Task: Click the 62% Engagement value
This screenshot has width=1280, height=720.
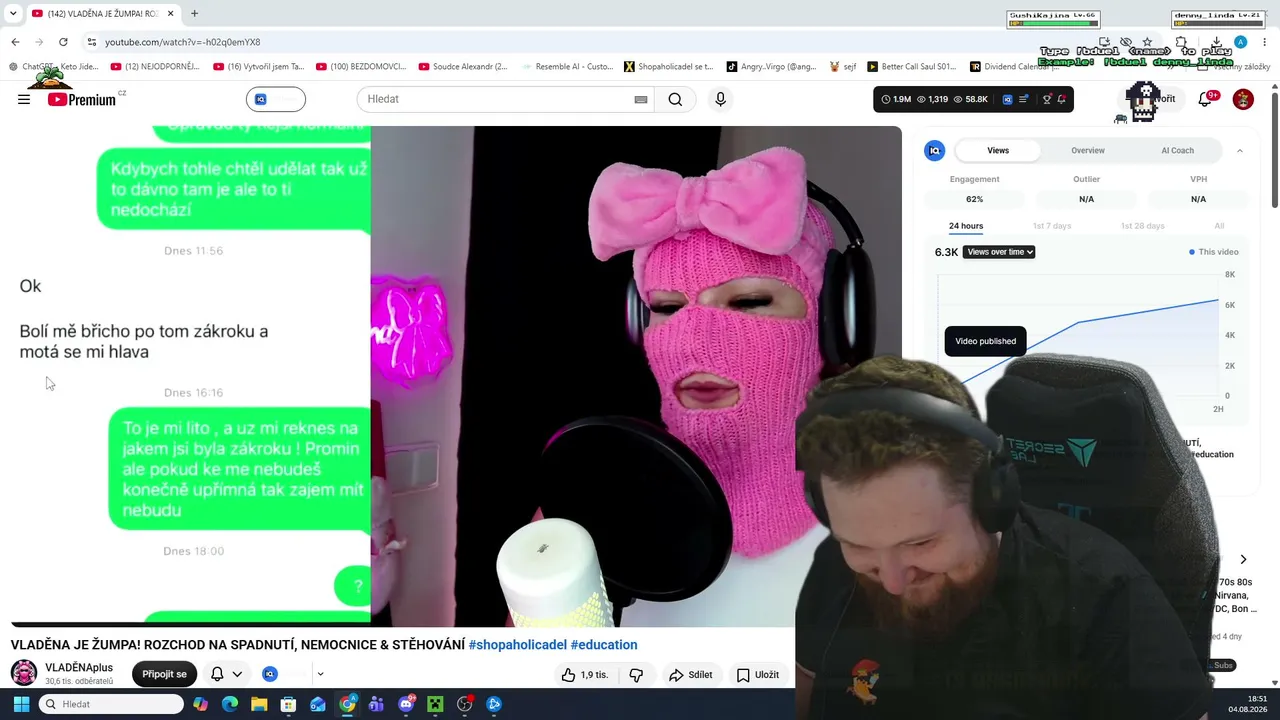Action: click(x=974, y=199)
